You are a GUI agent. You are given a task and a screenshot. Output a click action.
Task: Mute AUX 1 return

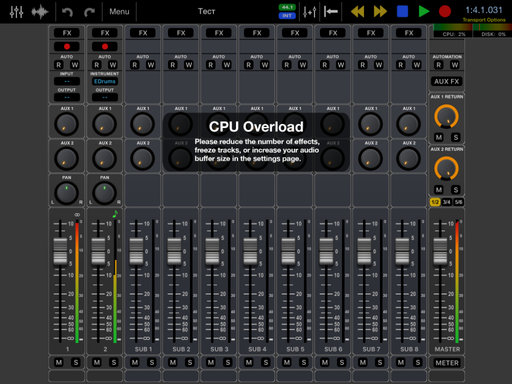click(439, 137)
